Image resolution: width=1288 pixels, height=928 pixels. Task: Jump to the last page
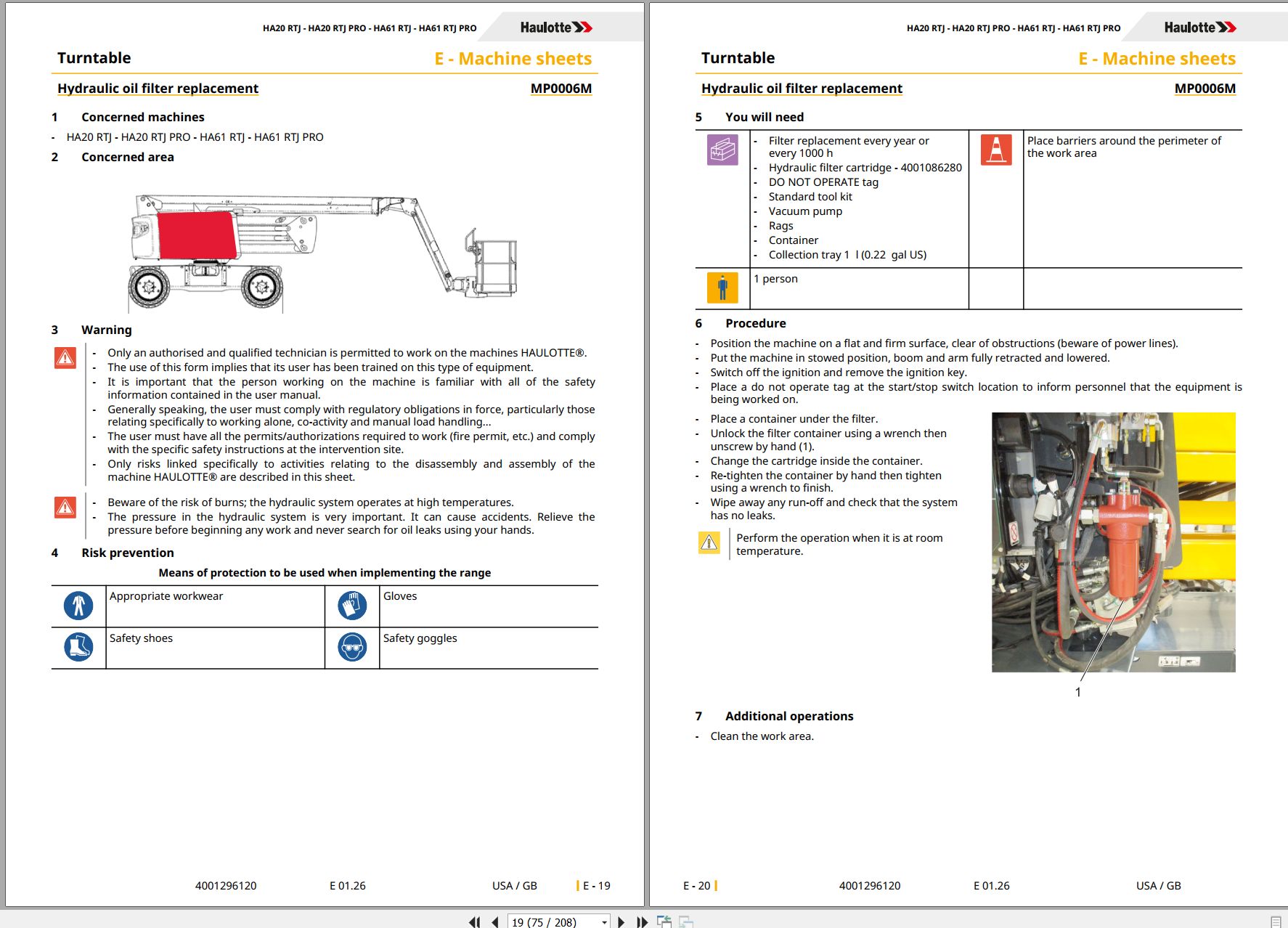[642, 921]
